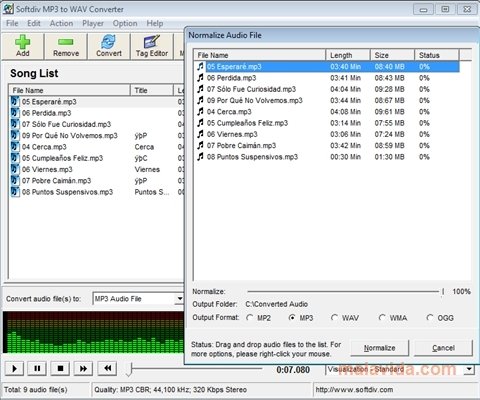This screenshot has height=400, width=480.
Task: Select the WAV output format
Action: point(334,318)
